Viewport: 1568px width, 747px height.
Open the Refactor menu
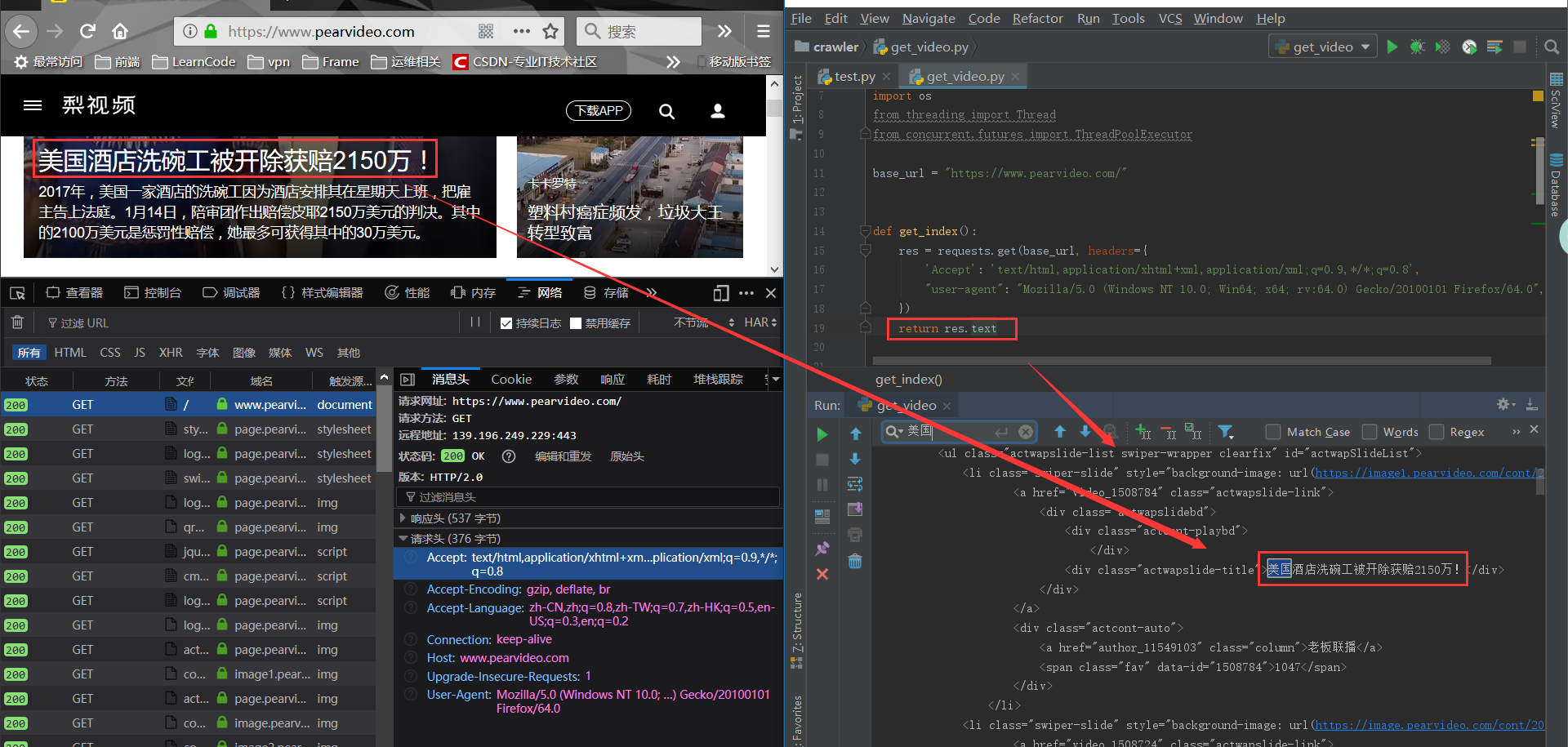[1037, 18]
